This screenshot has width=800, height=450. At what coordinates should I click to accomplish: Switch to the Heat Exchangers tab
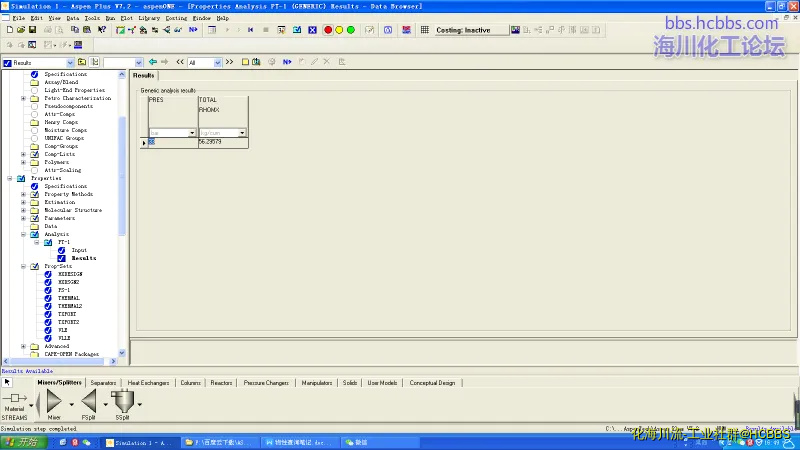[x=148, y=382]
